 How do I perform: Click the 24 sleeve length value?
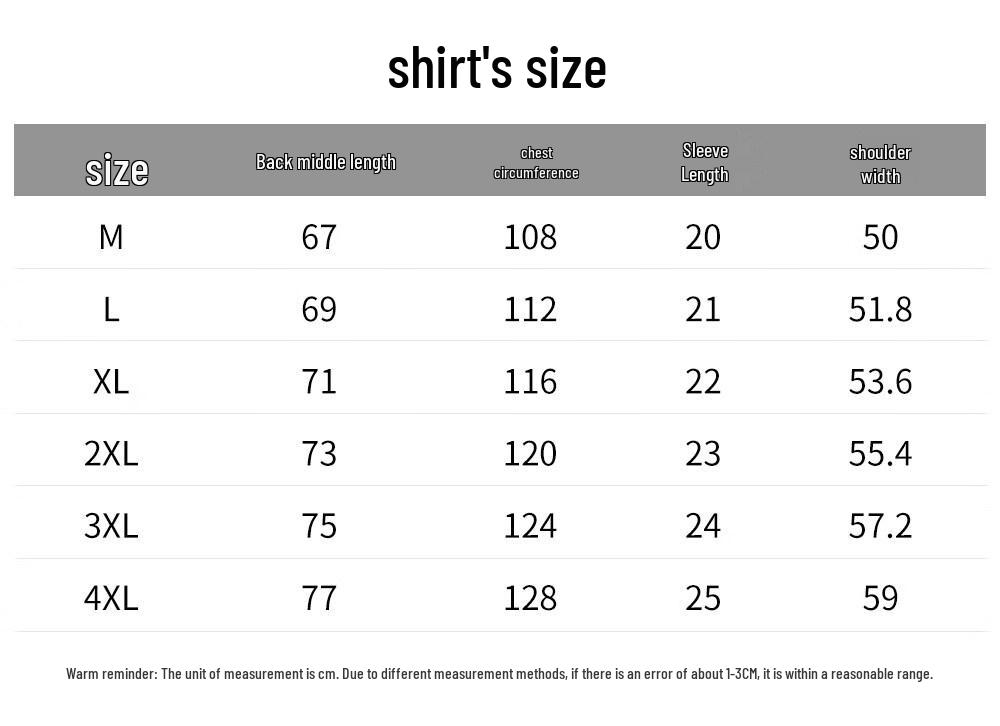pos(703,526)
